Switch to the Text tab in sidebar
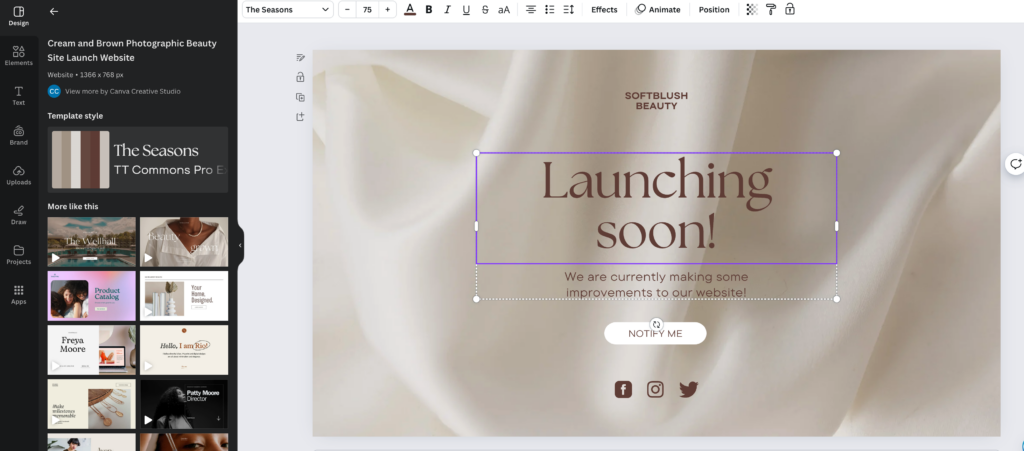This screenshot has height=451, width=1024. 18,95
